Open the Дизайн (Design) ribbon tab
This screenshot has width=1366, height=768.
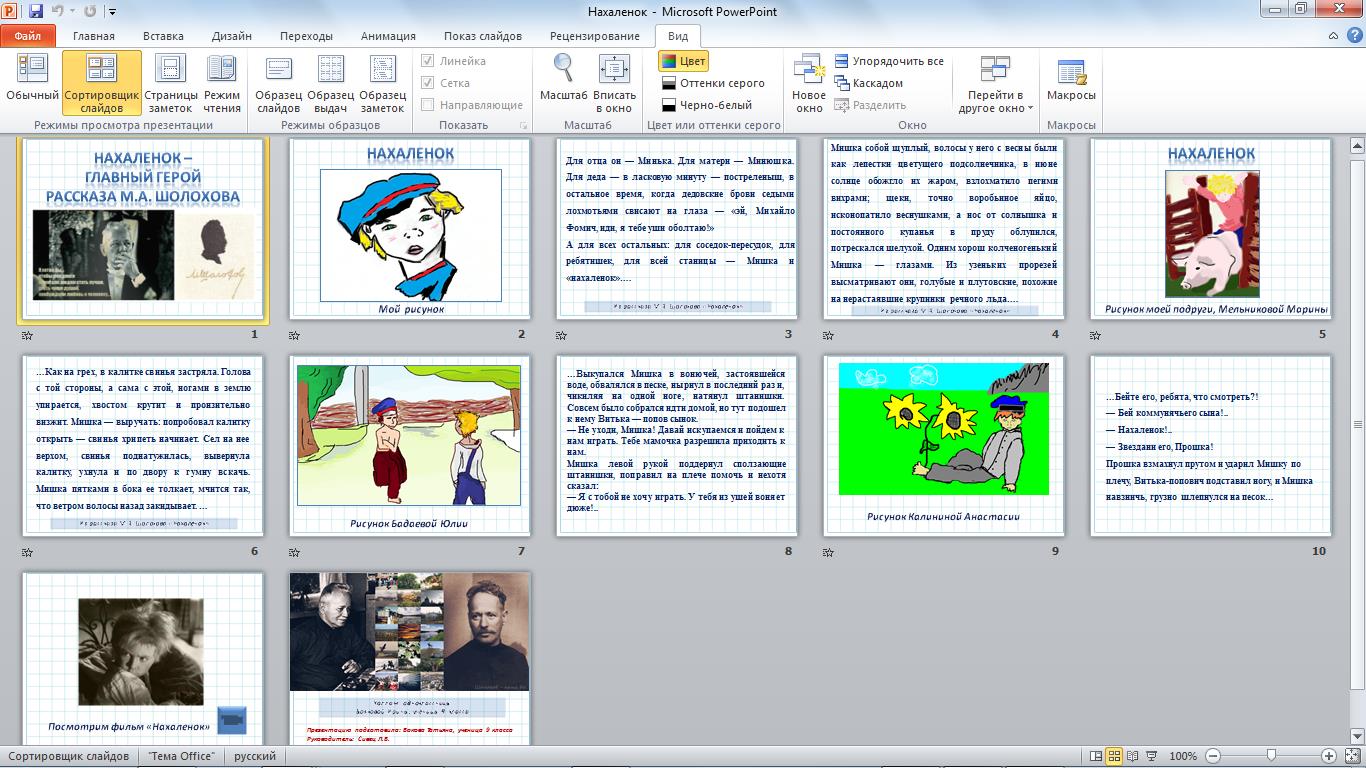pyautogui.click(x=231, y=36)
